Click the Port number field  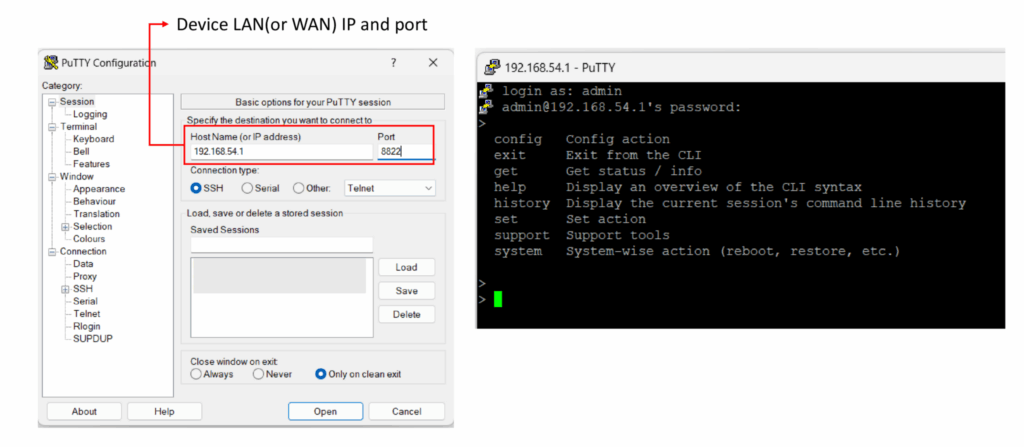404,152
